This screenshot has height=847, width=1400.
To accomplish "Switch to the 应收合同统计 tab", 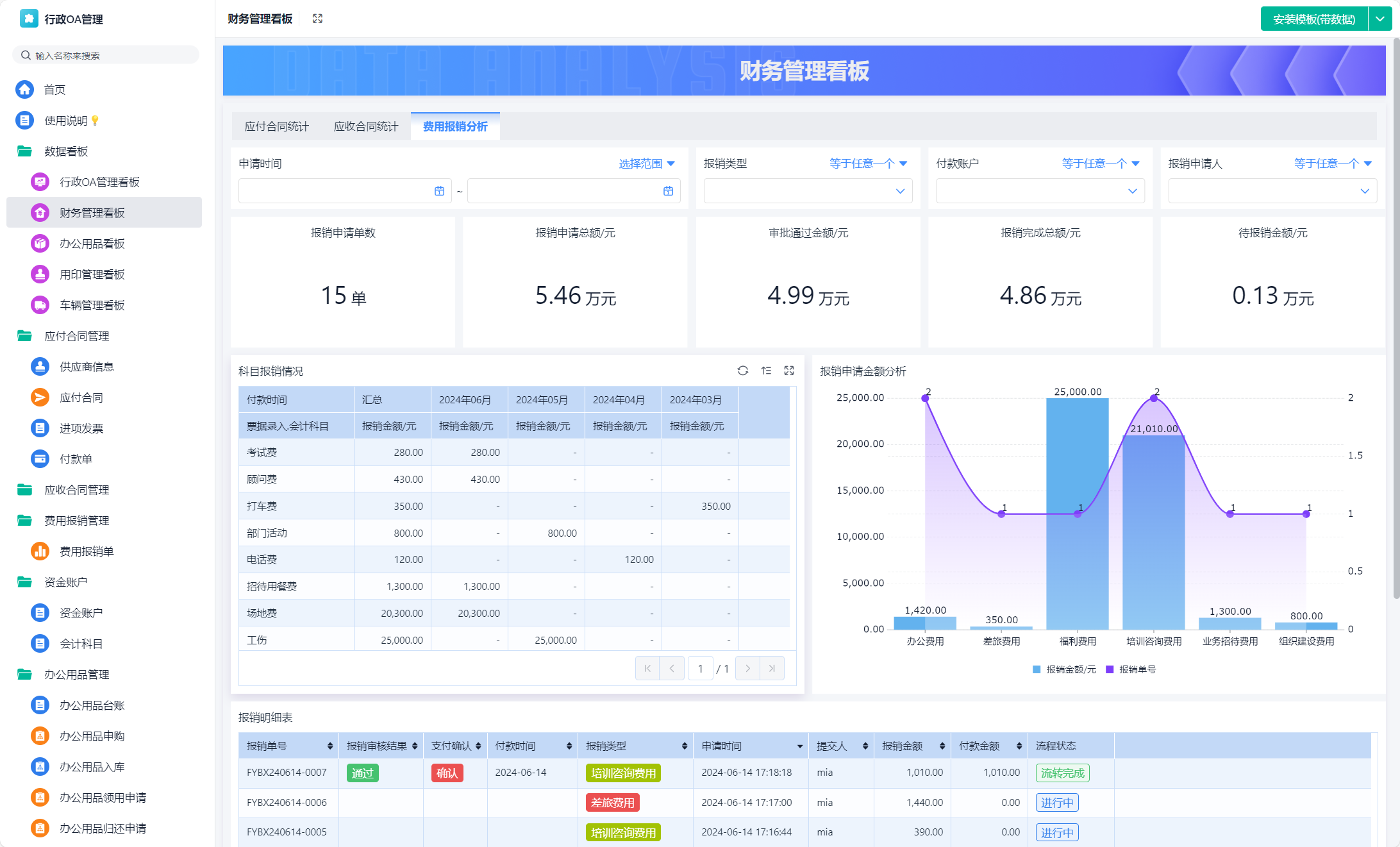I will (365, 126).
